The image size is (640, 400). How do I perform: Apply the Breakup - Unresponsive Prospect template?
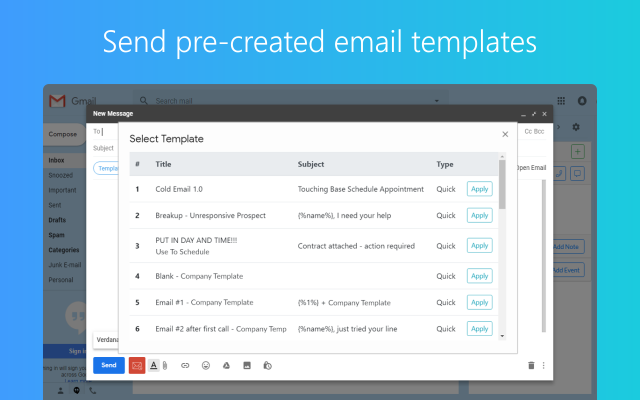[479, 216]
